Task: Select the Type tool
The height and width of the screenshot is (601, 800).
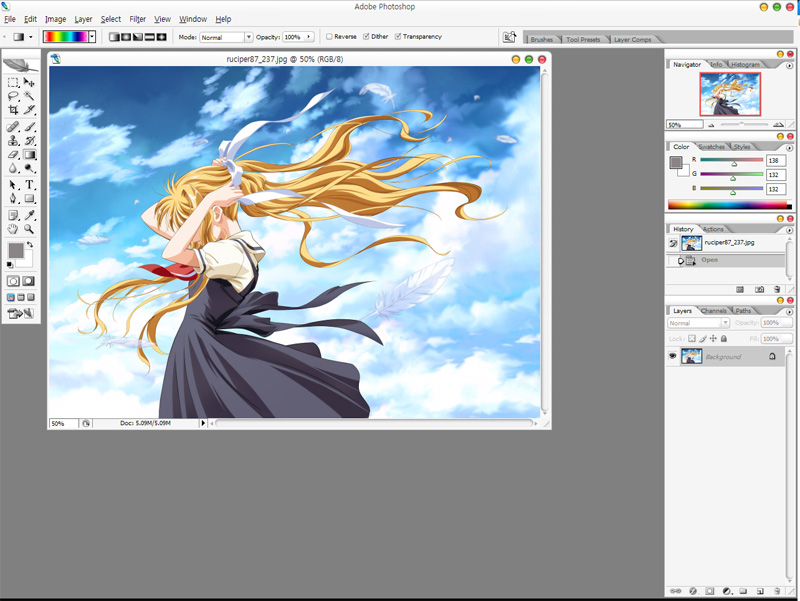Action: [x=29, y=185]
